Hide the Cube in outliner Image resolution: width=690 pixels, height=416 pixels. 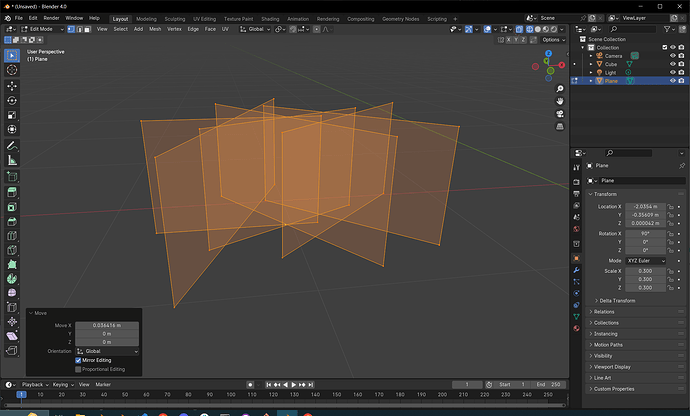(x=672, y=64)
